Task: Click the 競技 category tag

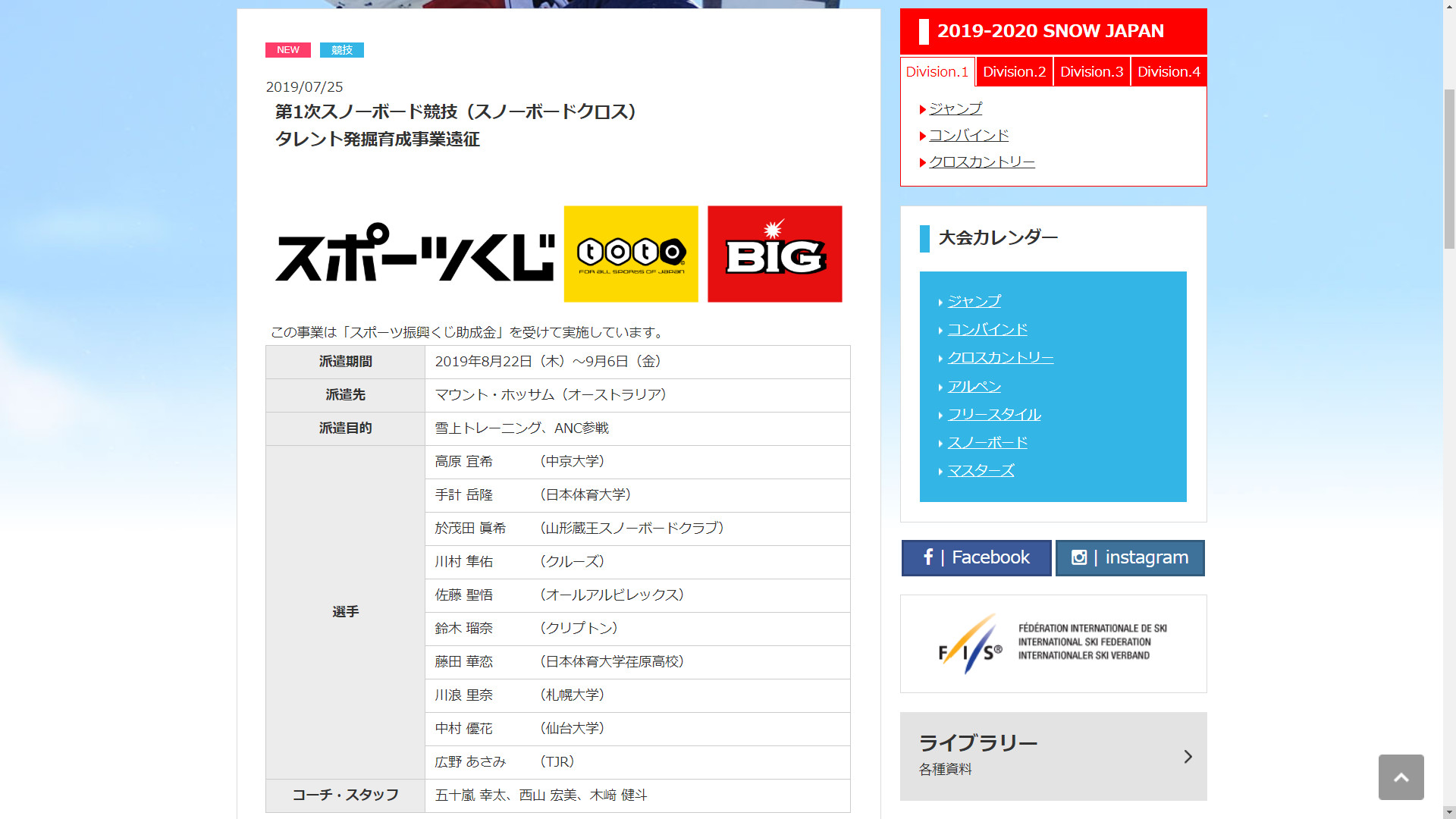Action: pyautogui.click(x=341, y=50)
